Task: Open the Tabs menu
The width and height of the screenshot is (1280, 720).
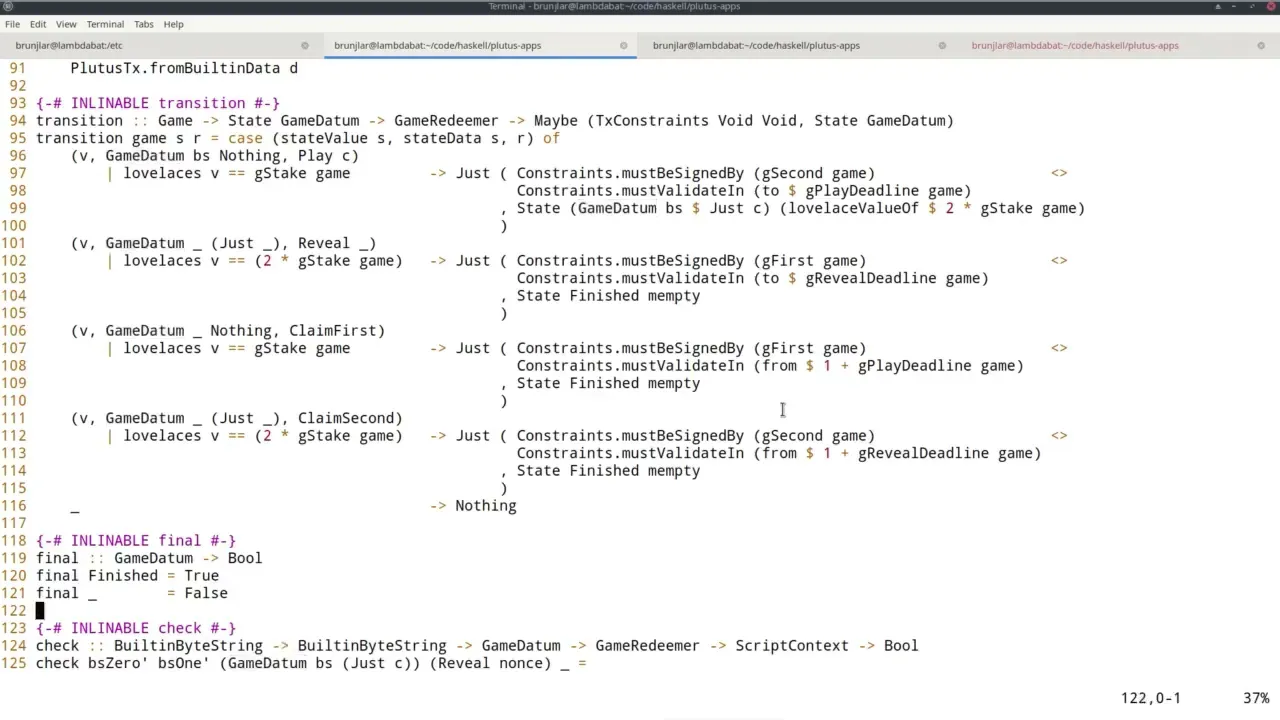Action: 144,24
